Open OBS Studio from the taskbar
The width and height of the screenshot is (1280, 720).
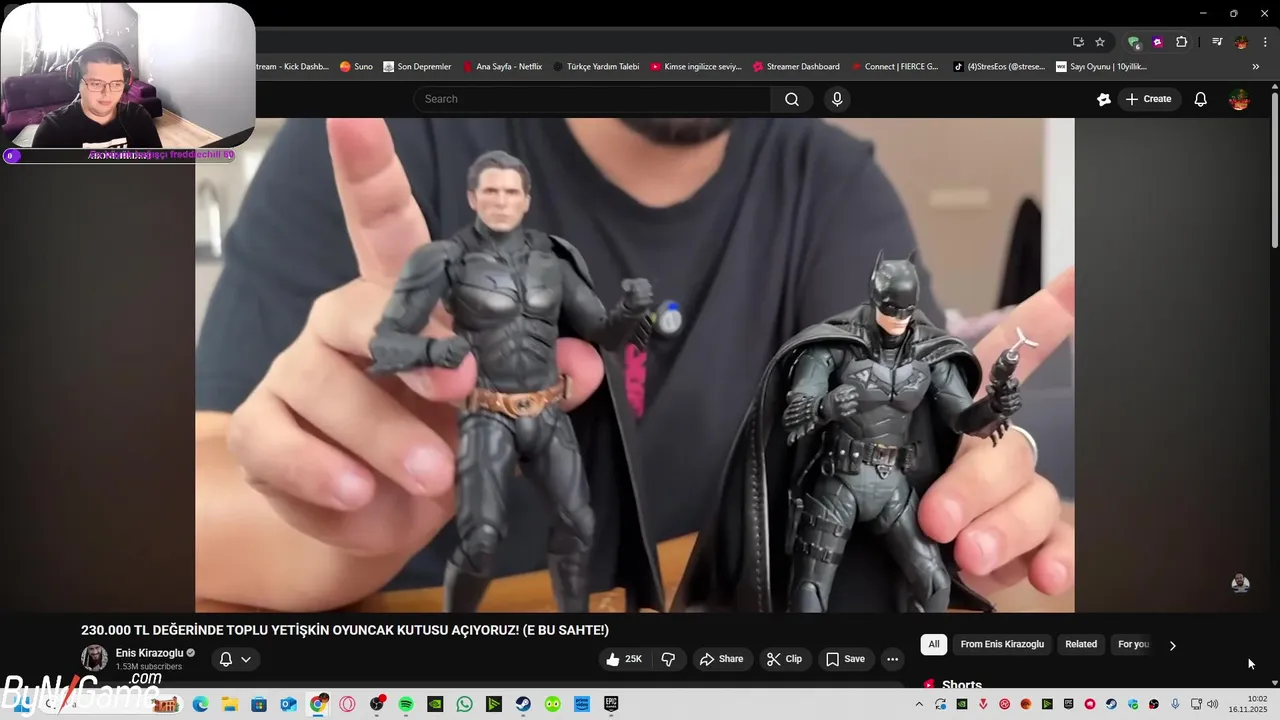click(x=377, y=704)
